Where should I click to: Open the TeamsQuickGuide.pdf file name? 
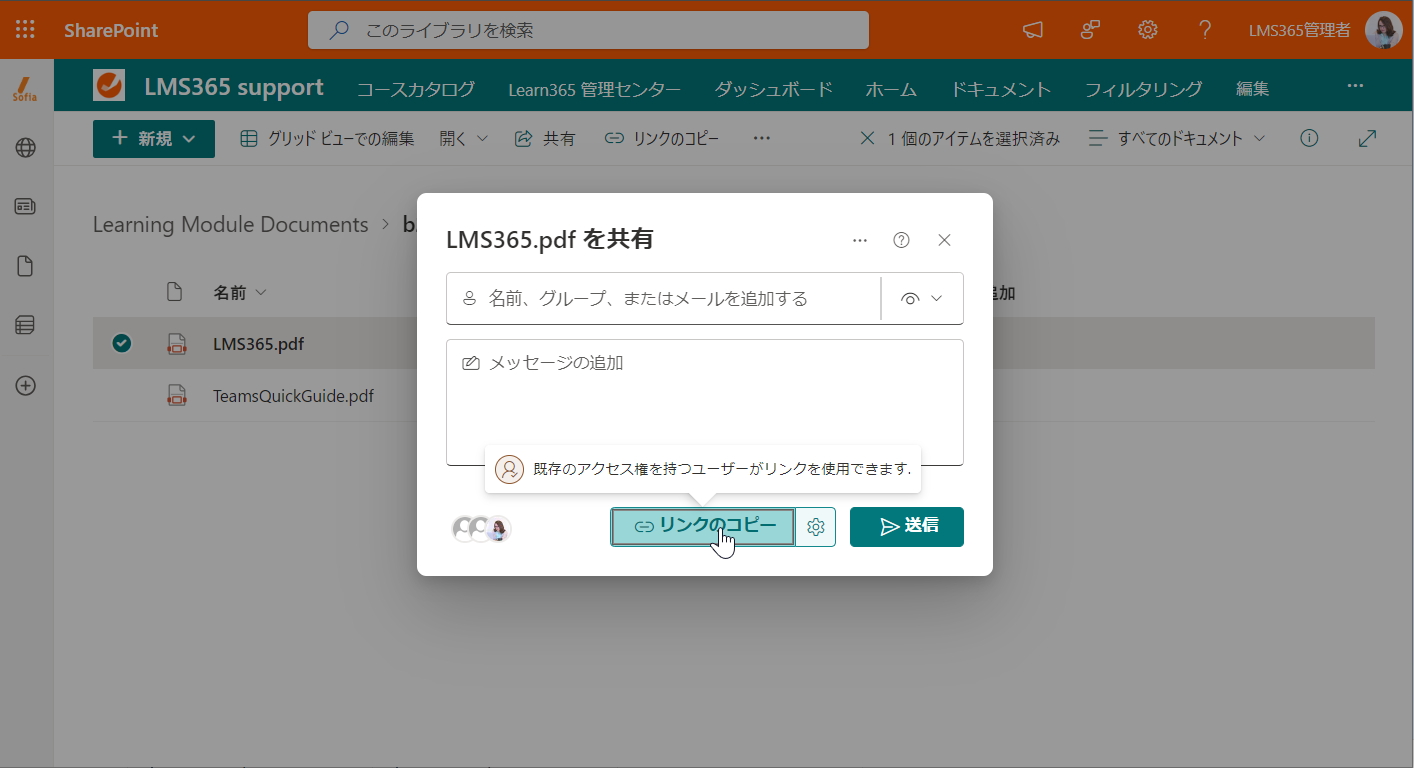pos(293,396)
